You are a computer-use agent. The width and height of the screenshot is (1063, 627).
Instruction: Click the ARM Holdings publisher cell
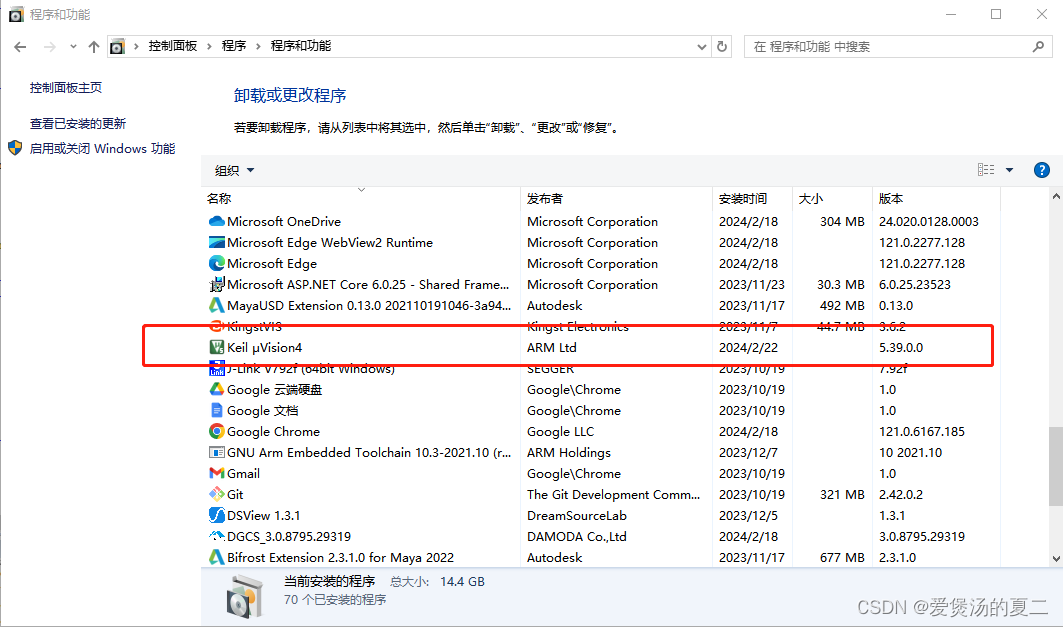[x=569, y=453]
